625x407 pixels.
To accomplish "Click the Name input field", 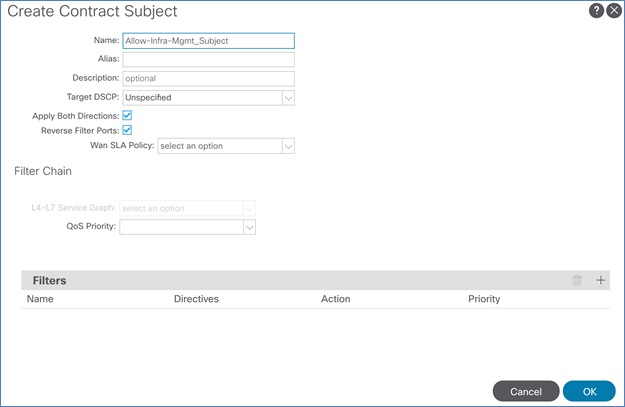I will pos(207,41).
